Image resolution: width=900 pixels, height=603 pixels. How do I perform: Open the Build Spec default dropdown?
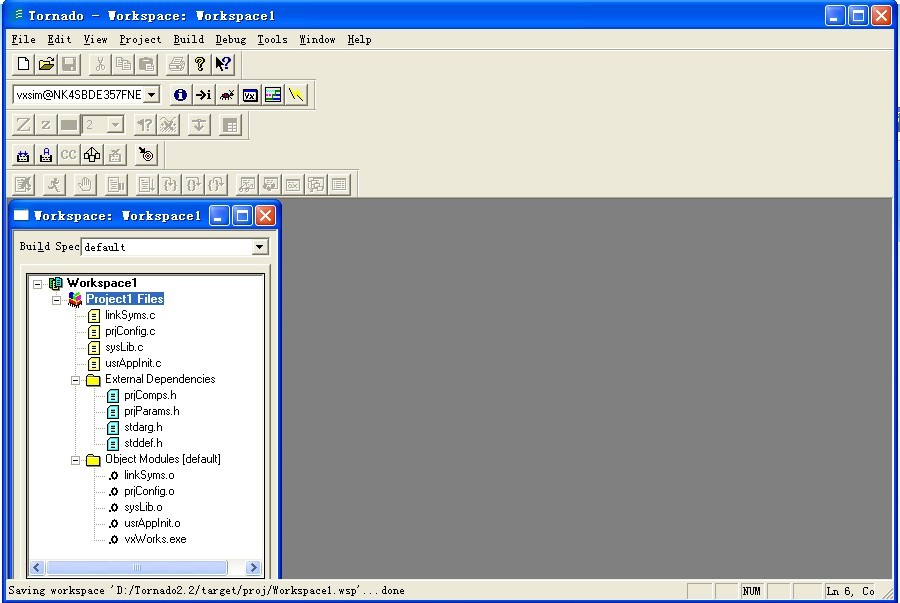[x=259, y=247]
